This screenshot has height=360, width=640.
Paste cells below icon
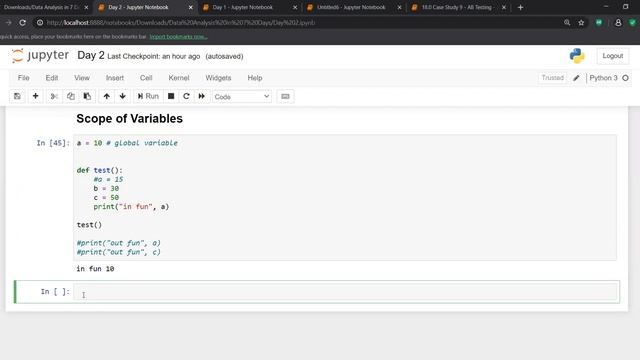[x=87, y=96]
